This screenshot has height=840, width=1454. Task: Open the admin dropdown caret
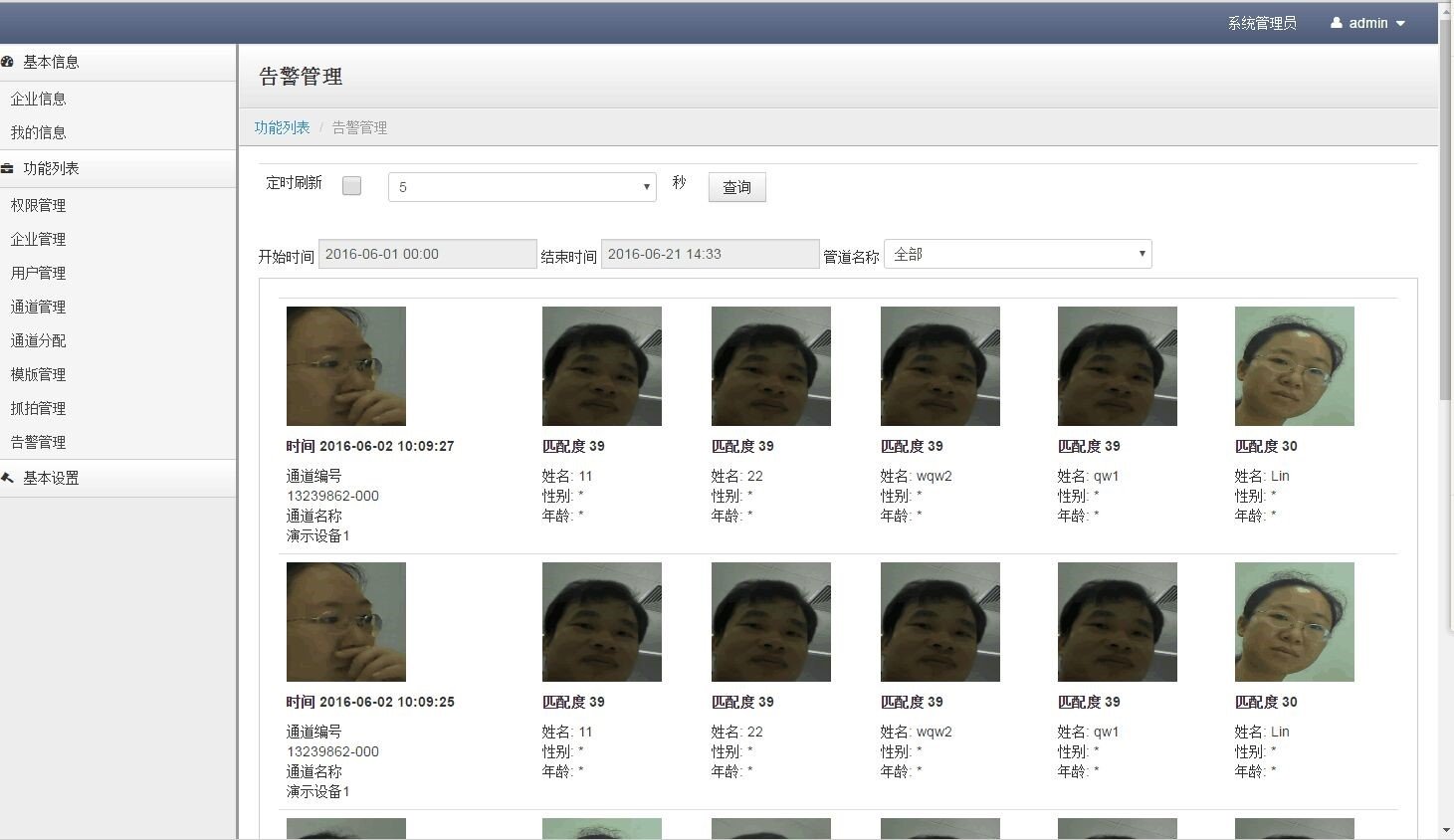1401,23
